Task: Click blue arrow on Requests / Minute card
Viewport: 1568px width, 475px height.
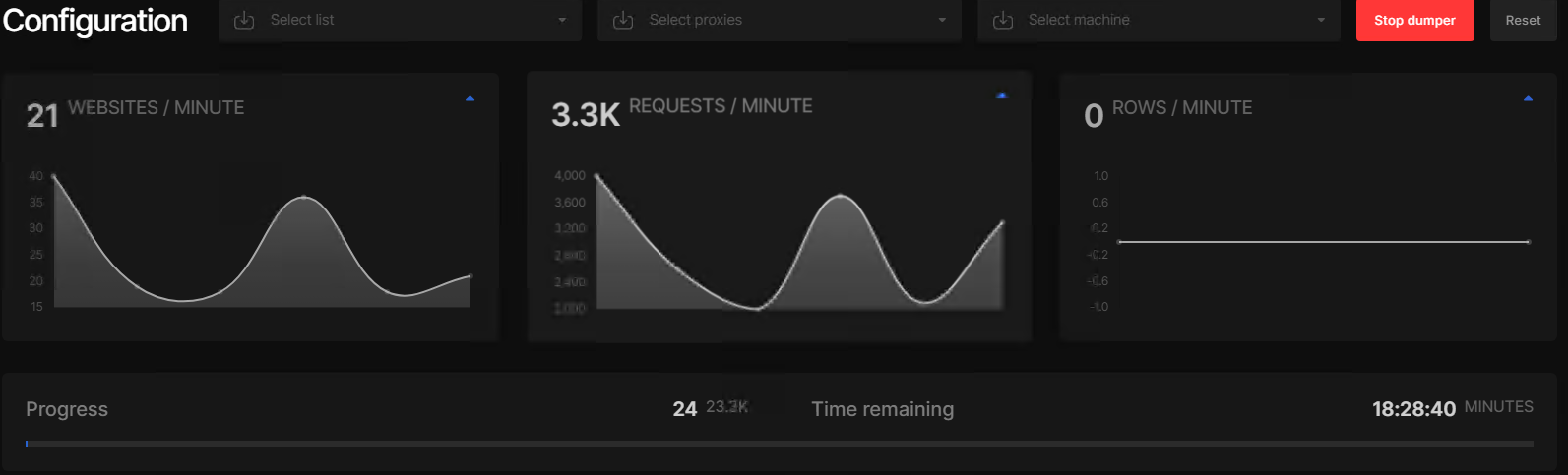Action: tap(1001, 96)
